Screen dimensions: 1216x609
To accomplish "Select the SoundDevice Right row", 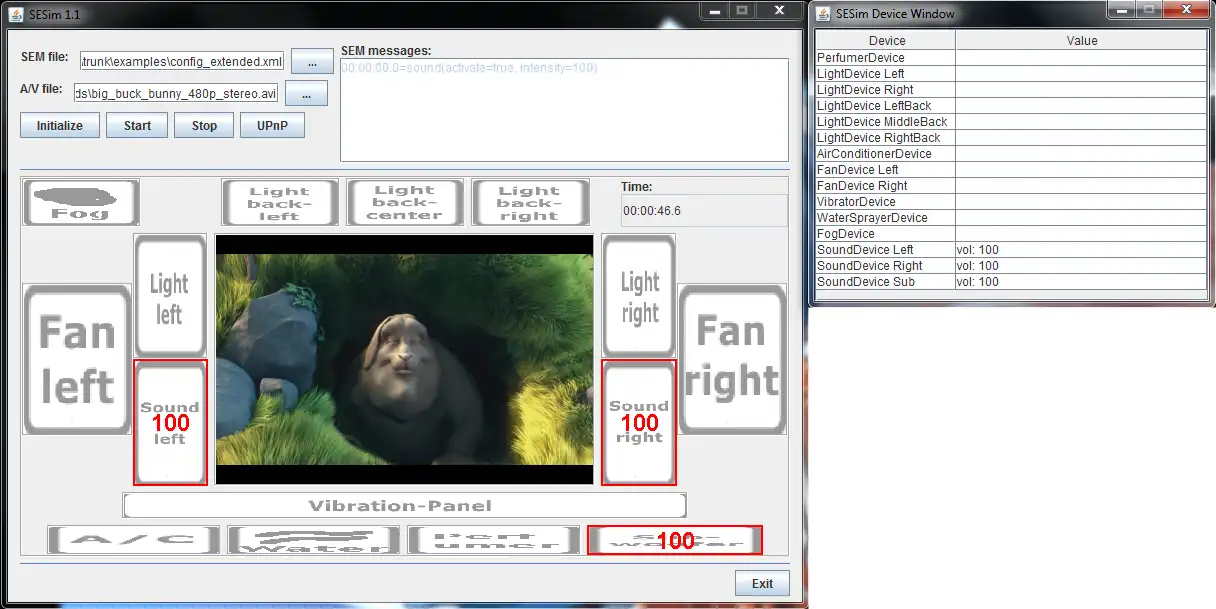I will [x=1012, y=266].
